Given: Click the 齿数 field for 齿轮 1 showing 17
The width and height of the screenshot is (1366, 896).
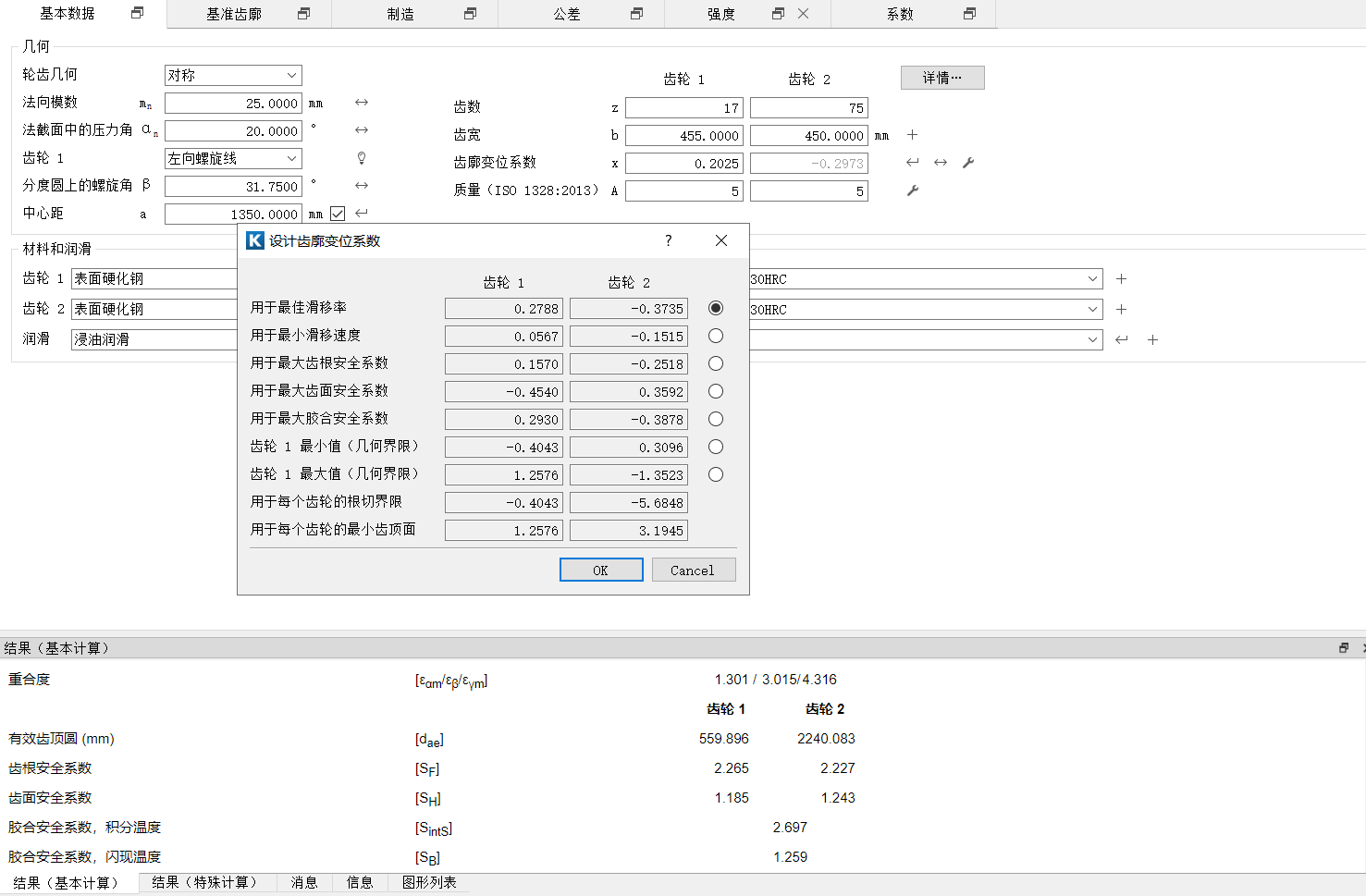Looking at the screenshot, I should pyautogui.click(x=684, y=107).
